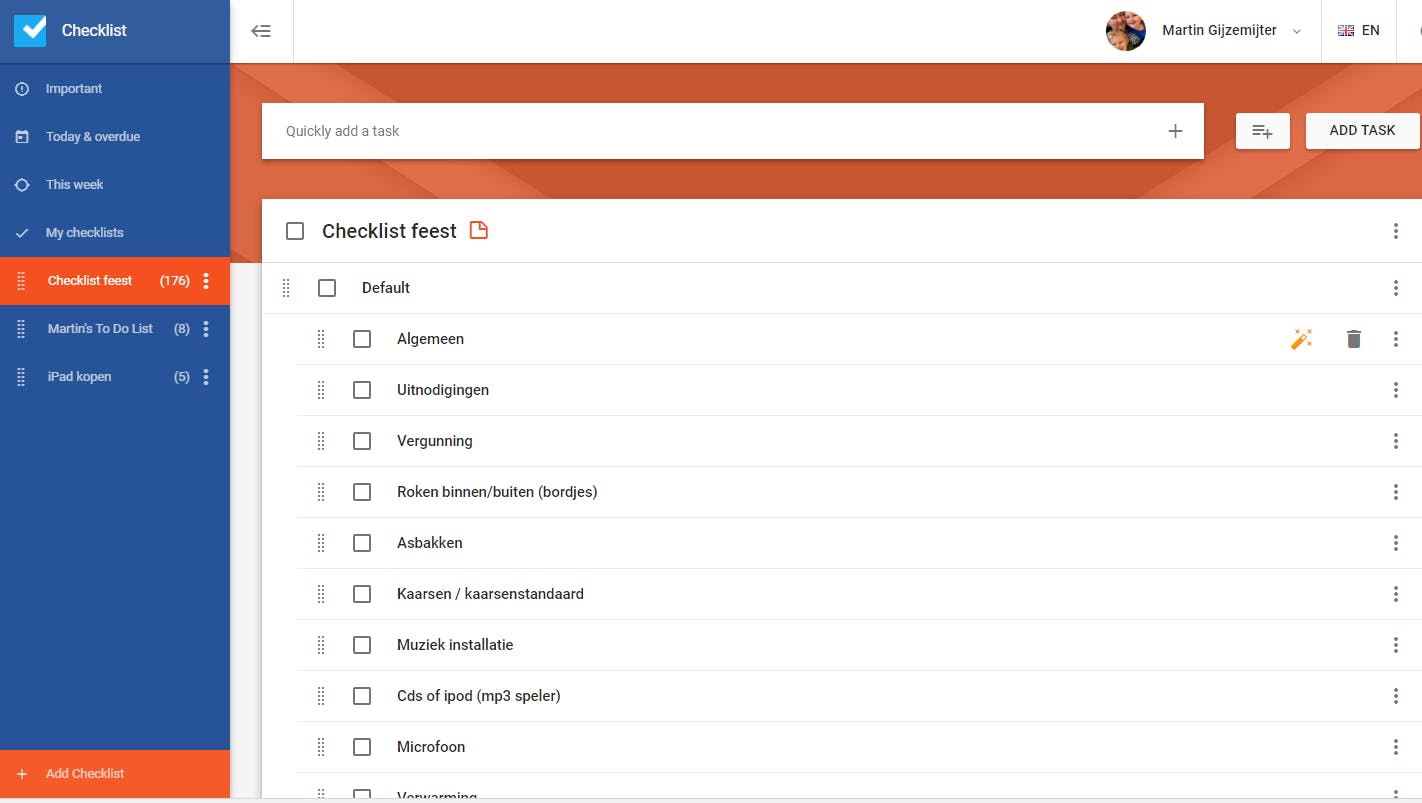Click the Checklist brand name

pyautogui.click(x=94, y=31)
